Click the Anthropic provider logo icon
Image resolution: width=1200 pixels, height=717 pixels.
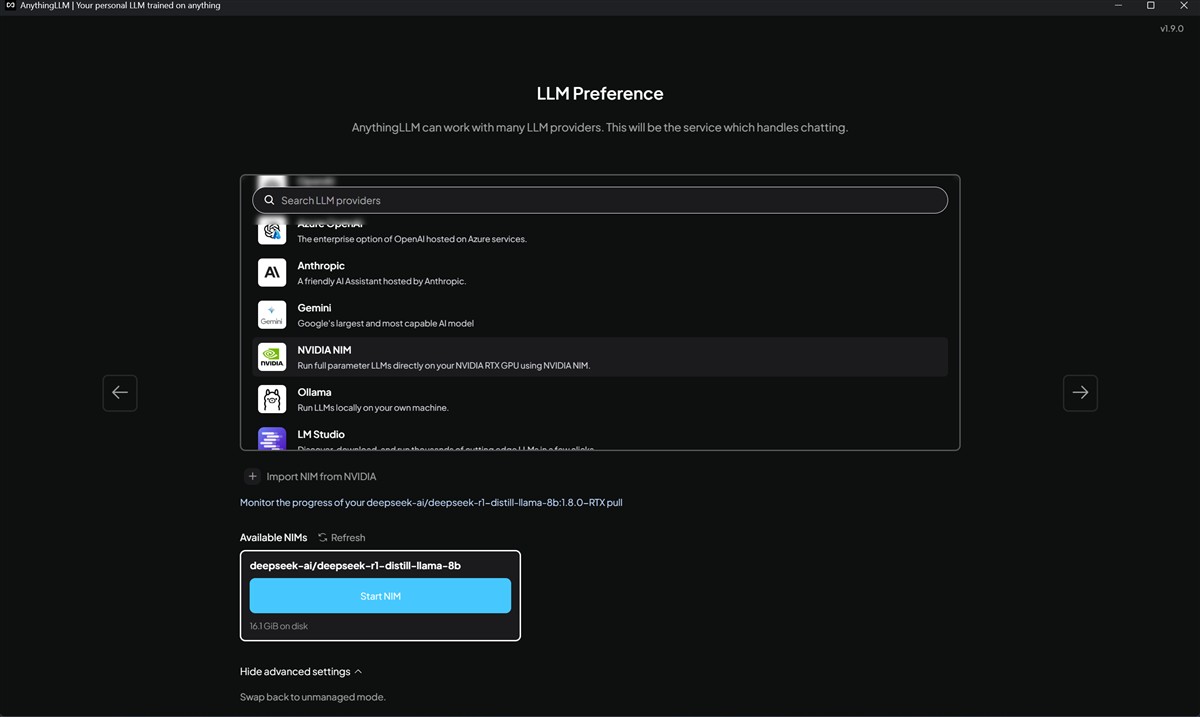(272, 272)
